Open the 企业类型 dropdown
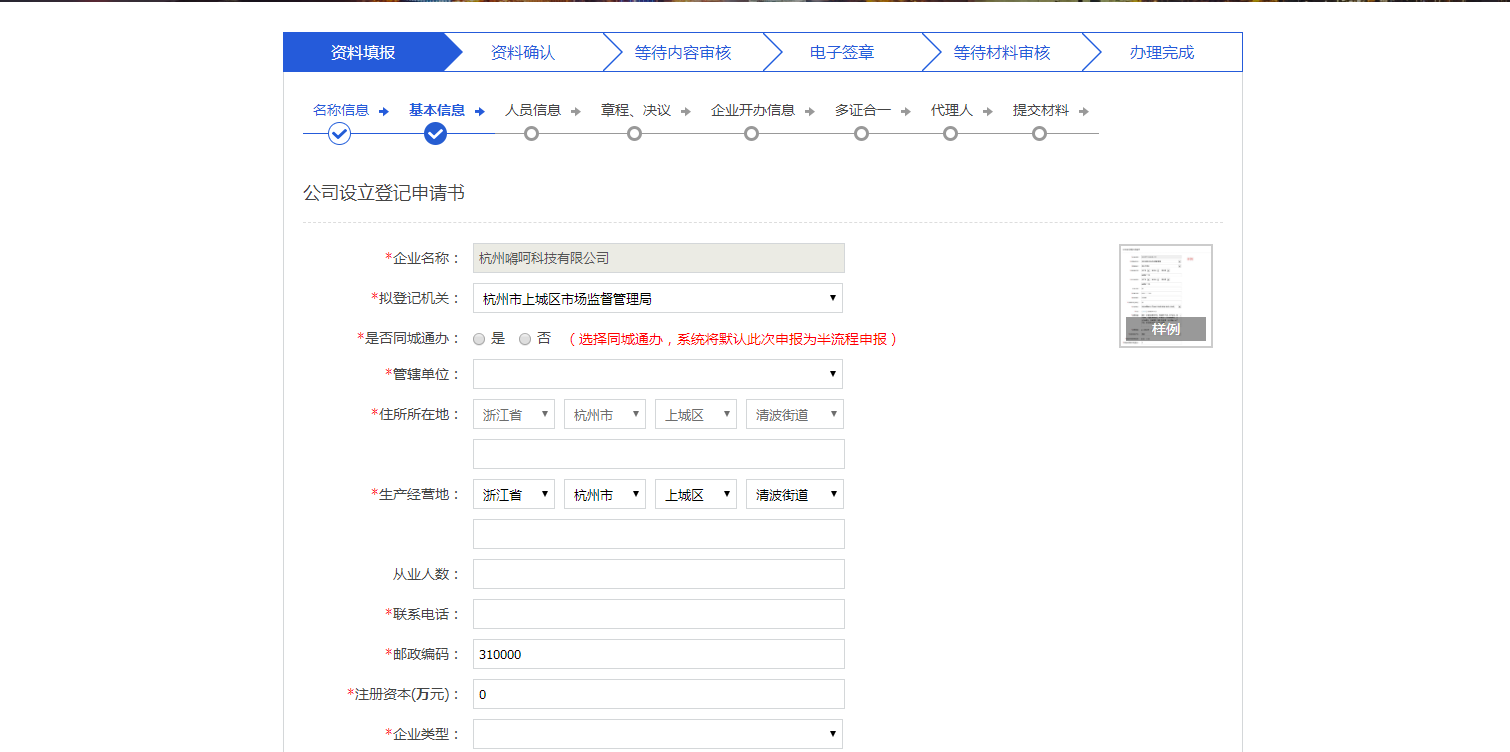Image resolution: width=1510 pixels, height=752 pixels. click(x=657, y=734)
